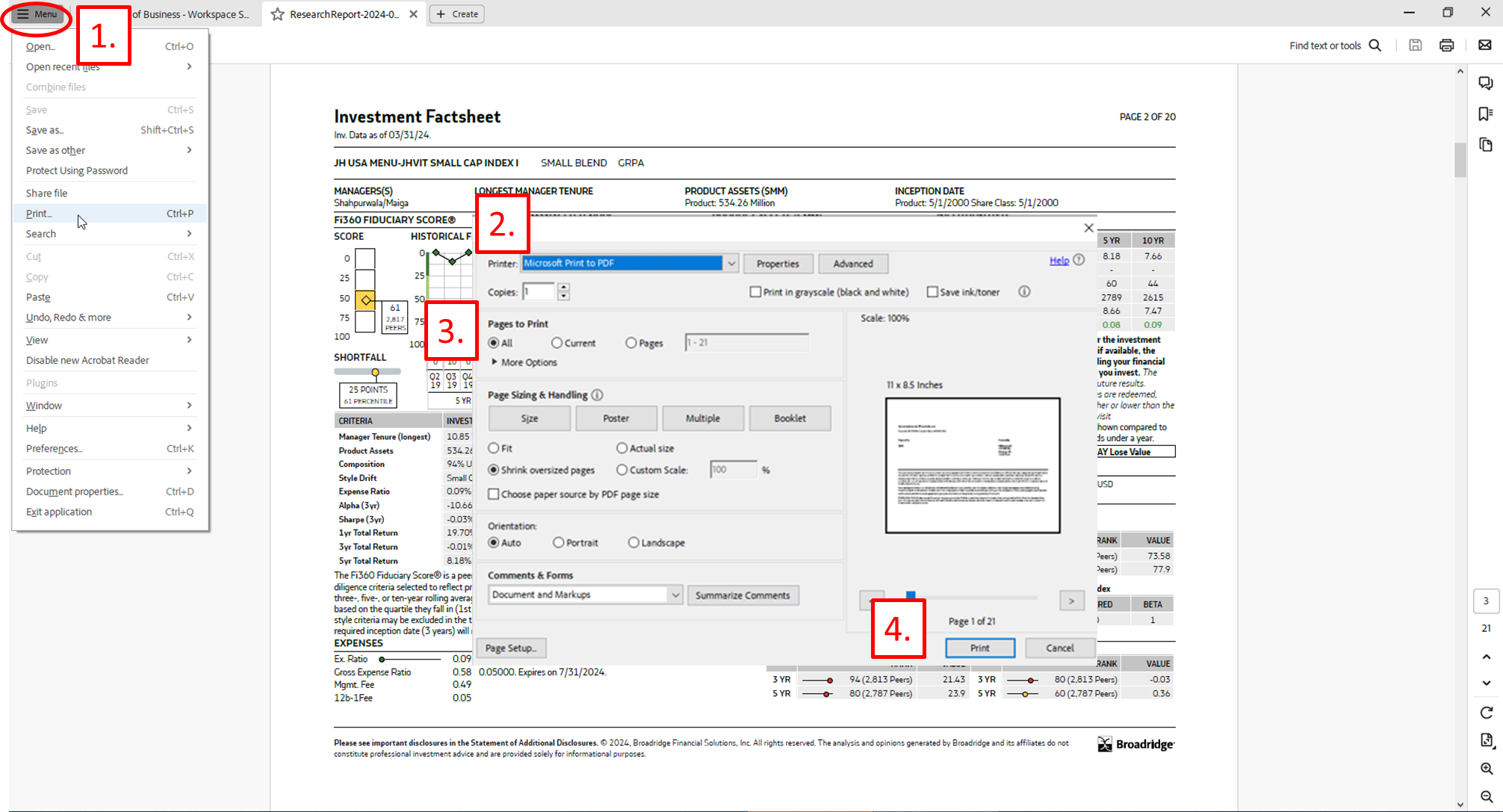Open Preferences... from the menu

click(109, 449)
